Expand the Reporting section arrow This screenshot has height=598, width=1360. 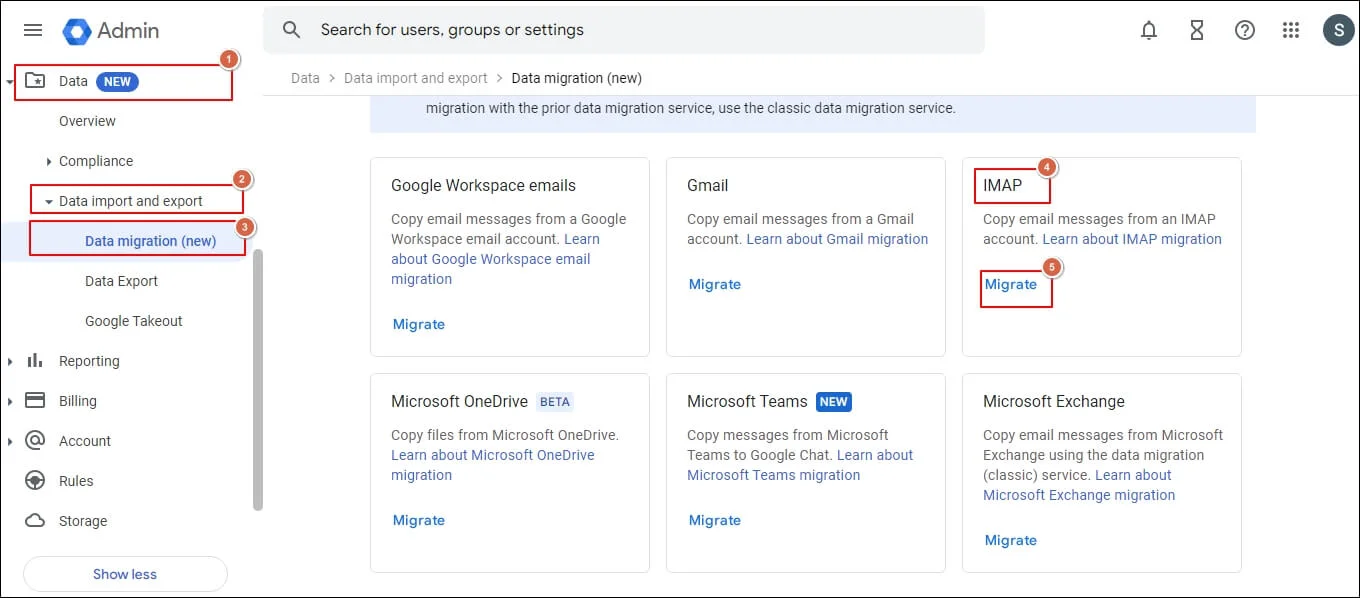point(10,361)
